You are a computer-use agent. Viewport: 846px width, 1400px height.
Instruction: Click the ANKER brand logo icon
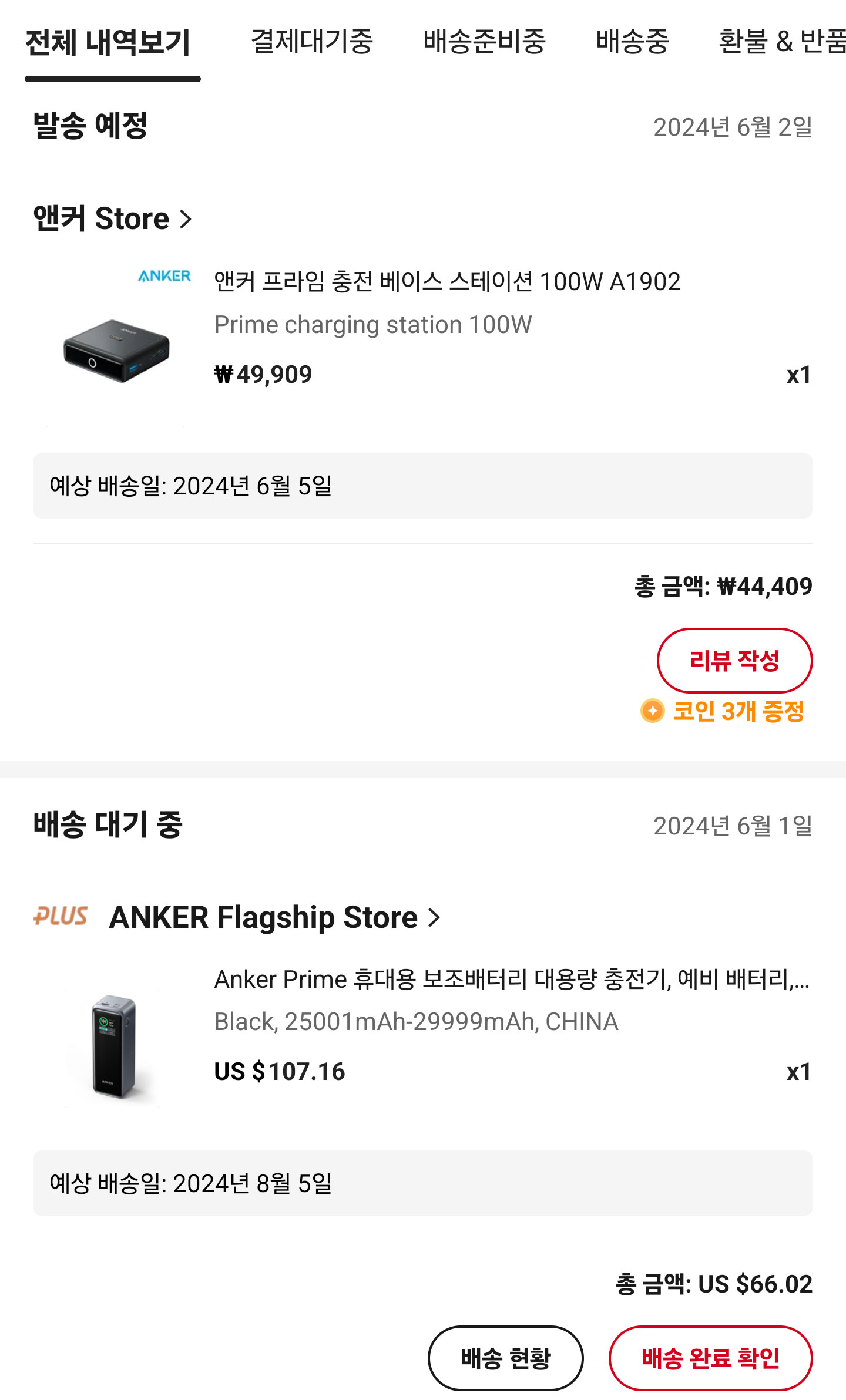click(x=164, y=276)
